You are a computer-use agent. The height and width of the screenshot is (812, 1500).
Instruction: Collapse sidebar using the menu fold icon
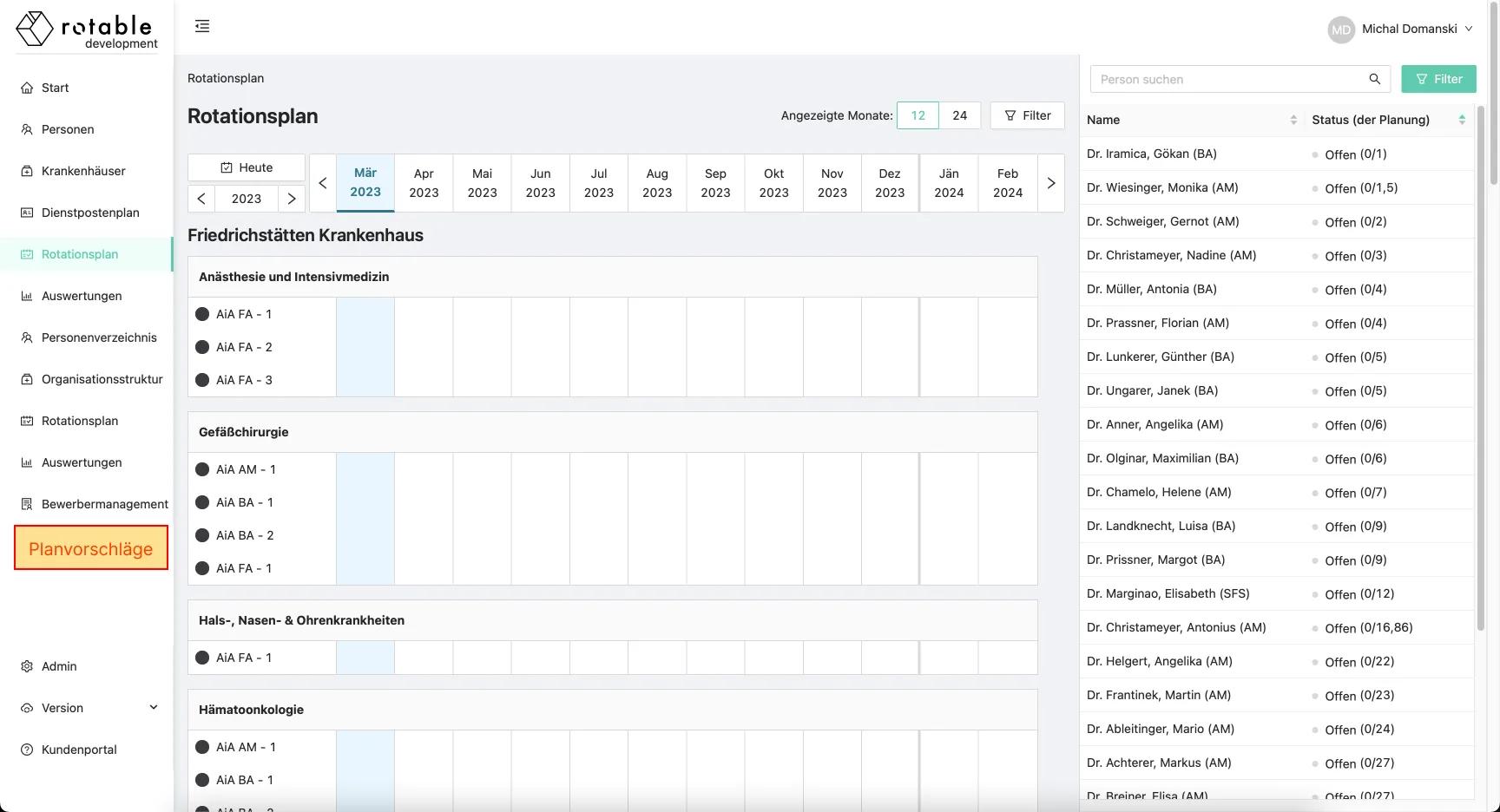coord(202,26)
